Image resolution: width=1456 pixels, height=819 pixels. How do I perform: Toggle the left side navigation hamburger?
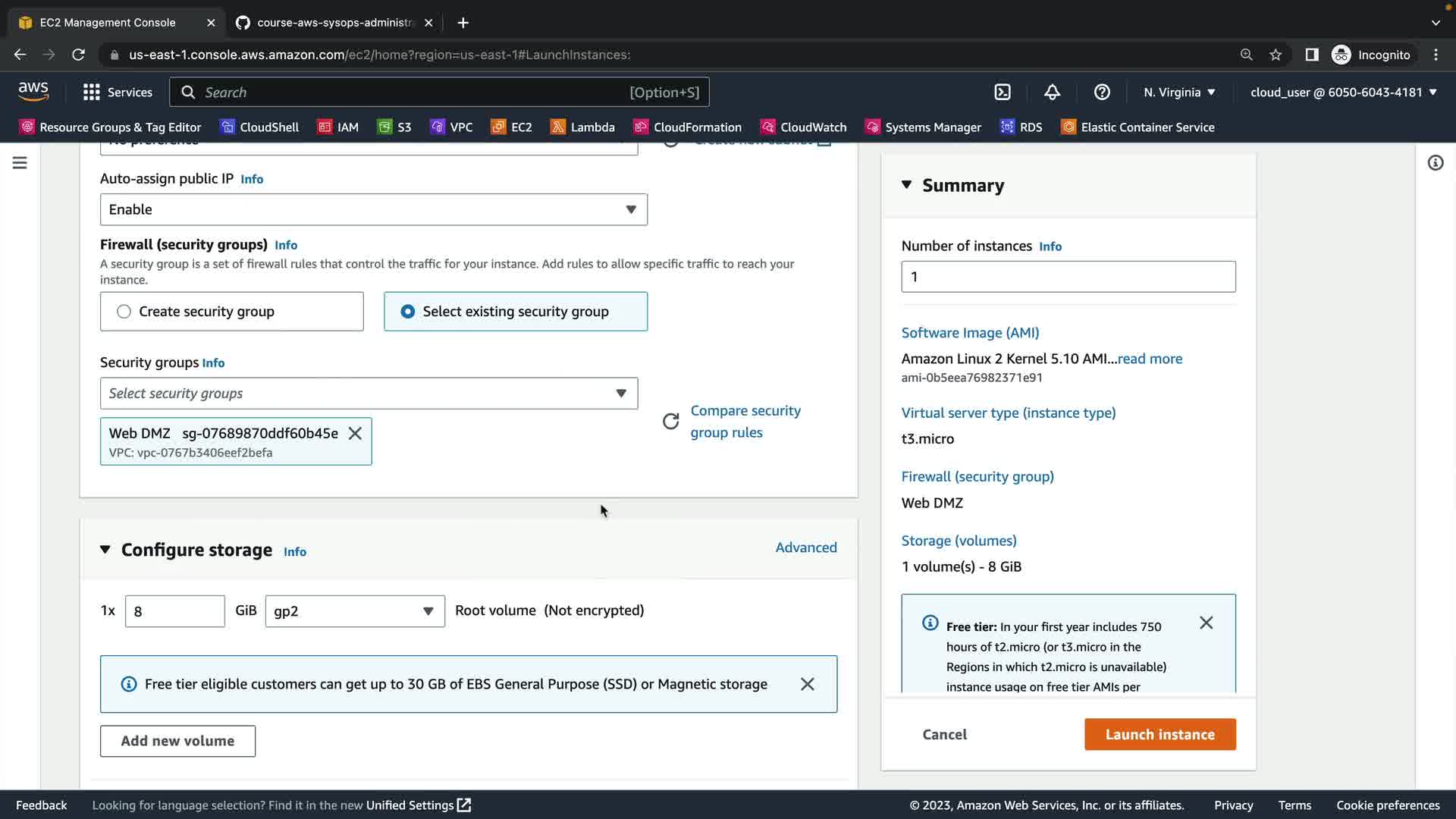[20, 163]
